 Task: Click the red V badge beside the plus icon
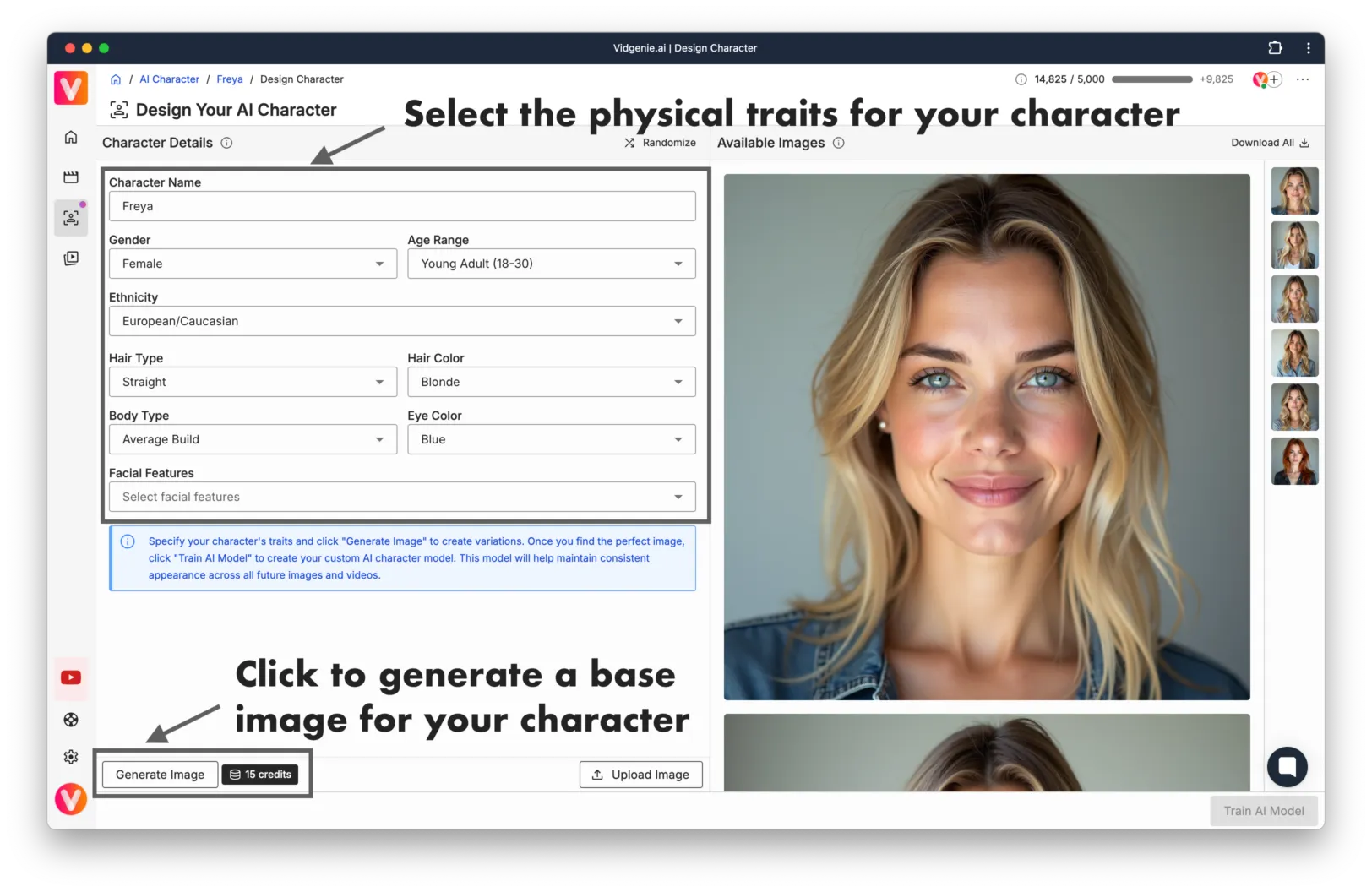[x=1260, y=79]
